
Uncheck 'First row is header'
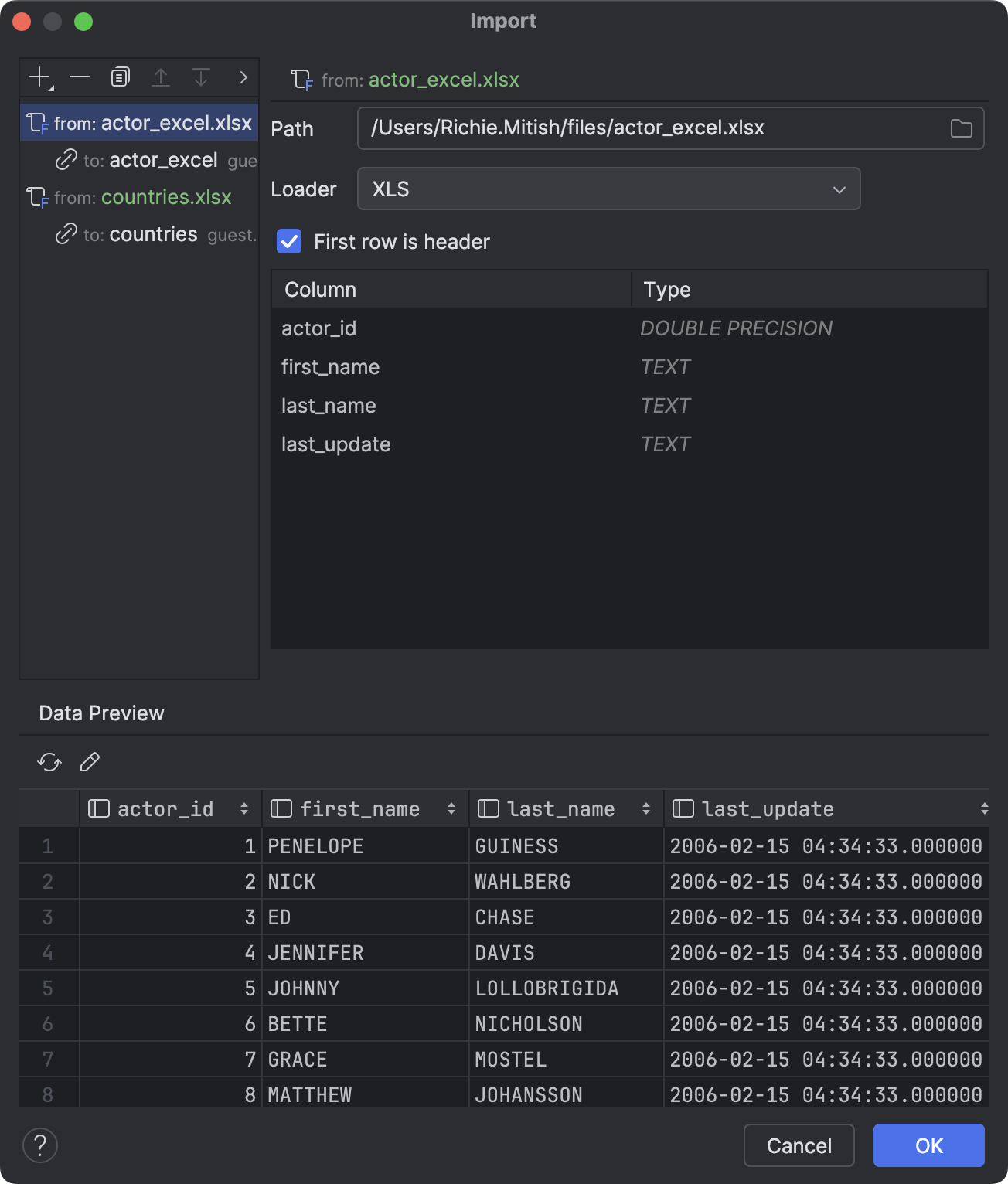288,242
